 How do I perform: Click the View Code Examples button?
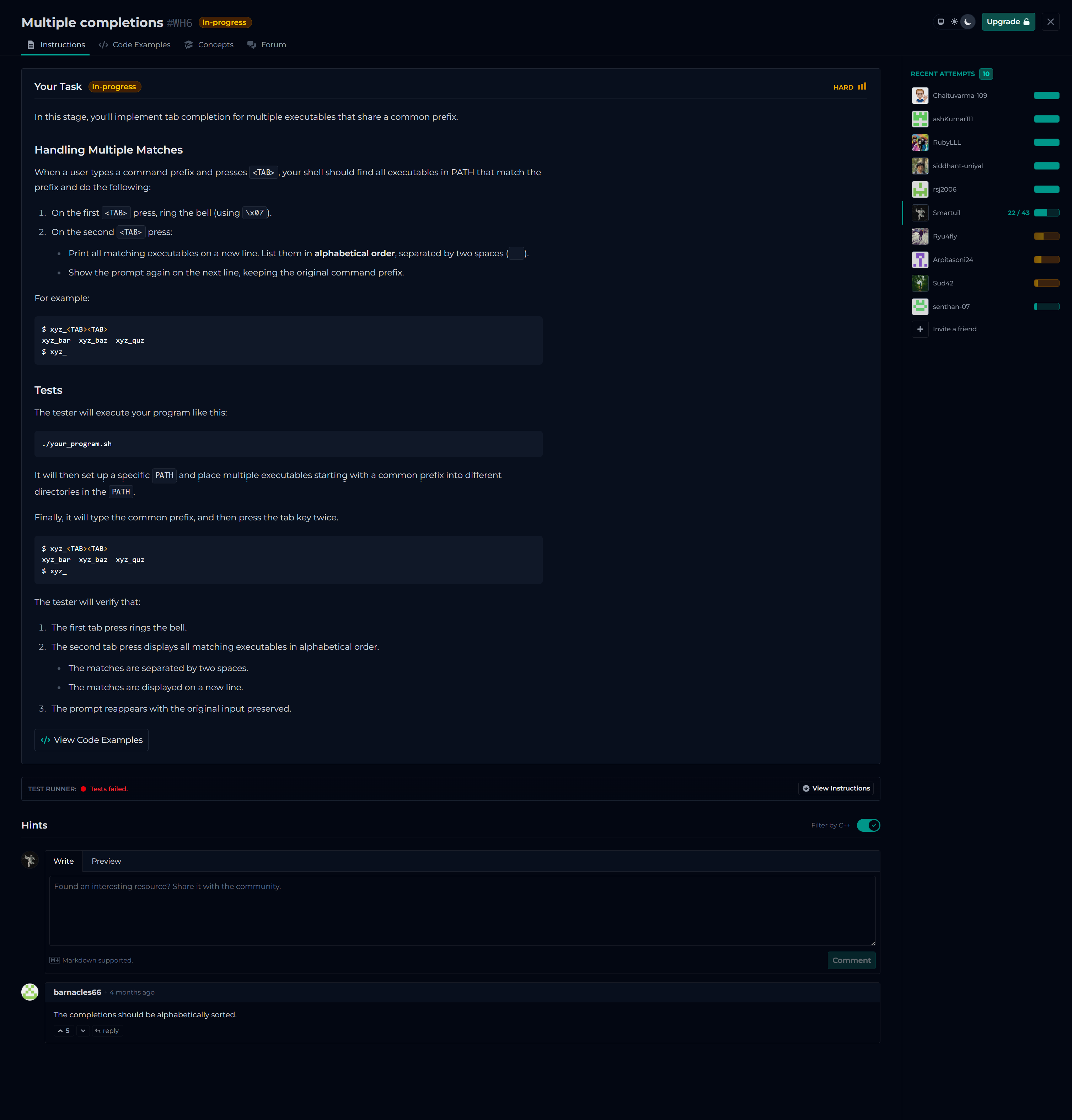(91, 740)
